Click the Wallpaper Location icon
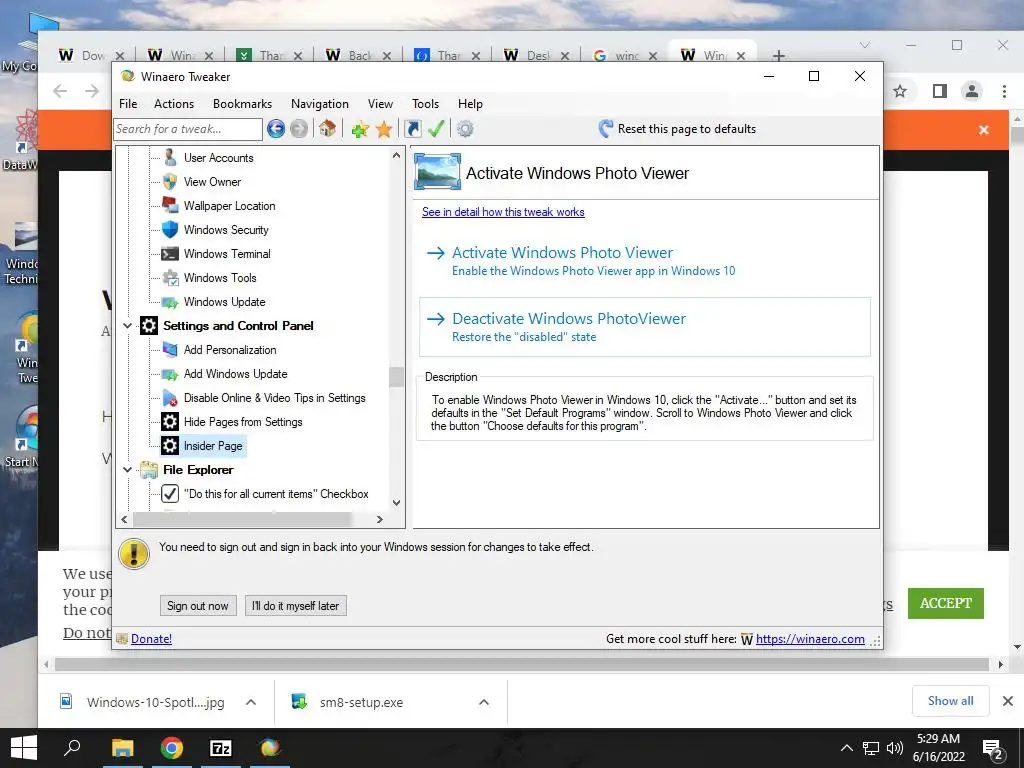Image resolution: width=1024 pixels, height=768 pixels. [x=170, y=206]
